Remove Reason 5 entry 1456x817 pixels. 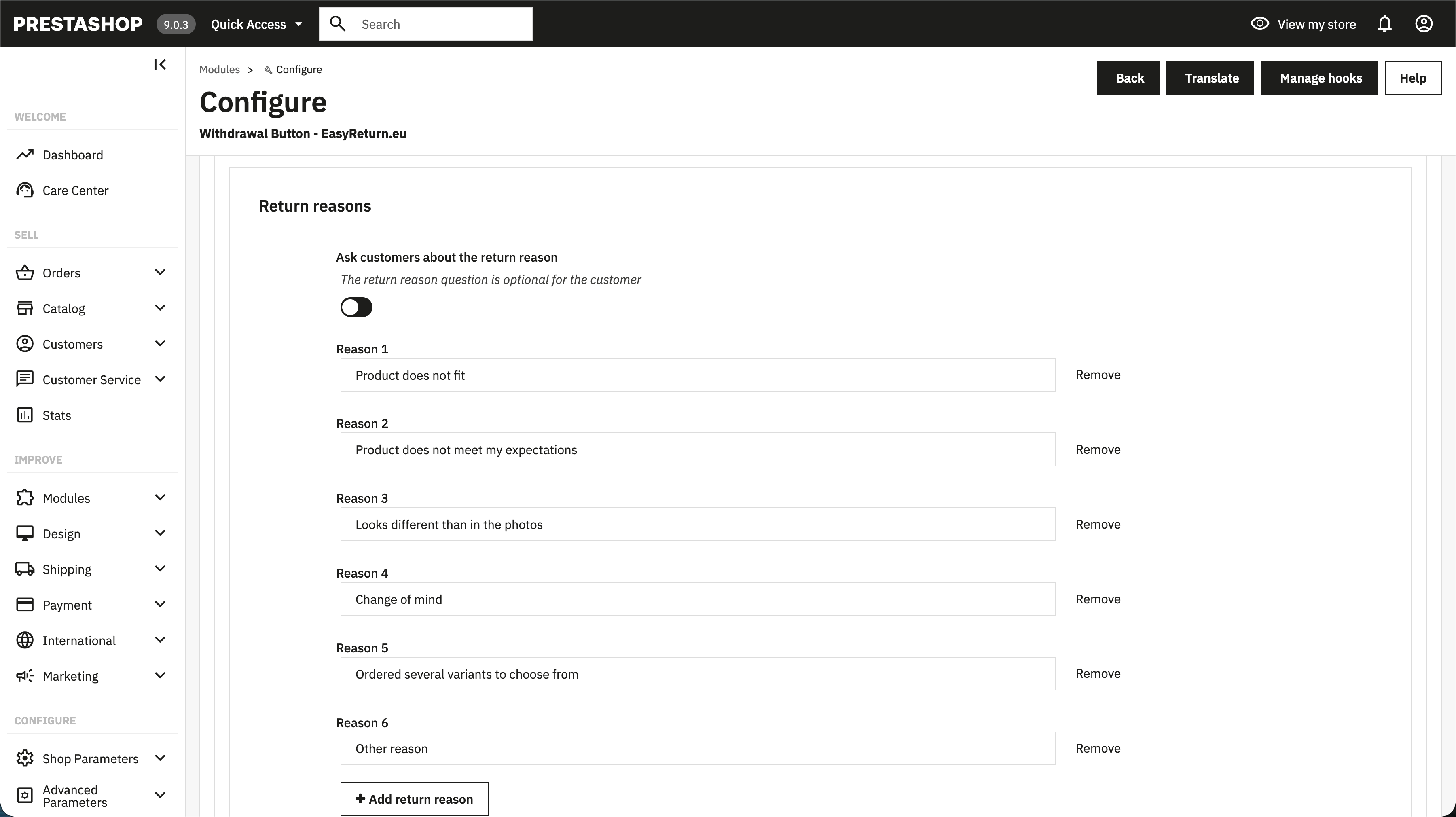[x=1098, y=673]
